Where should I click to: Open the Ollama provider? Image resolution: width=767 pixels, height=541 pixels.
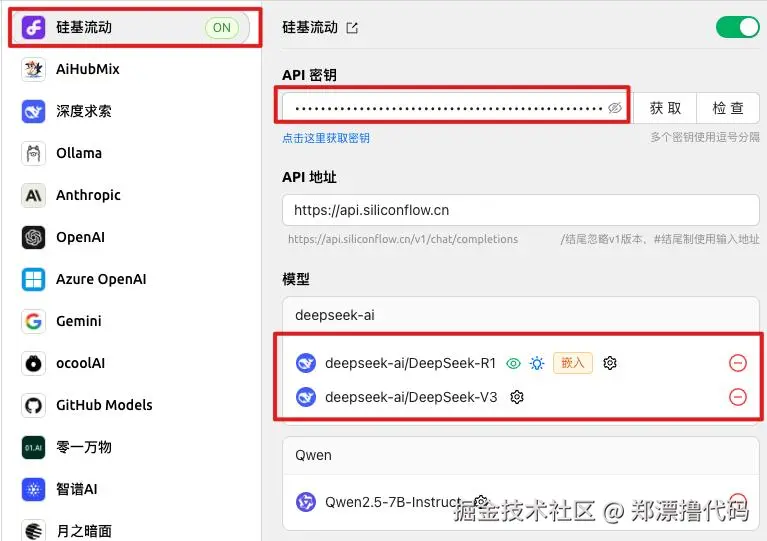(x=131, y=153)
